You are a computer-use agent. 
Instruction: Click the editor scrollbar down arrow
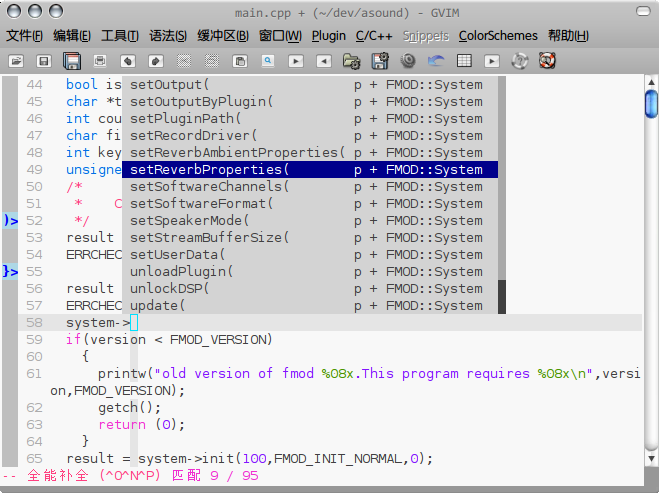[x=651, y=458]
